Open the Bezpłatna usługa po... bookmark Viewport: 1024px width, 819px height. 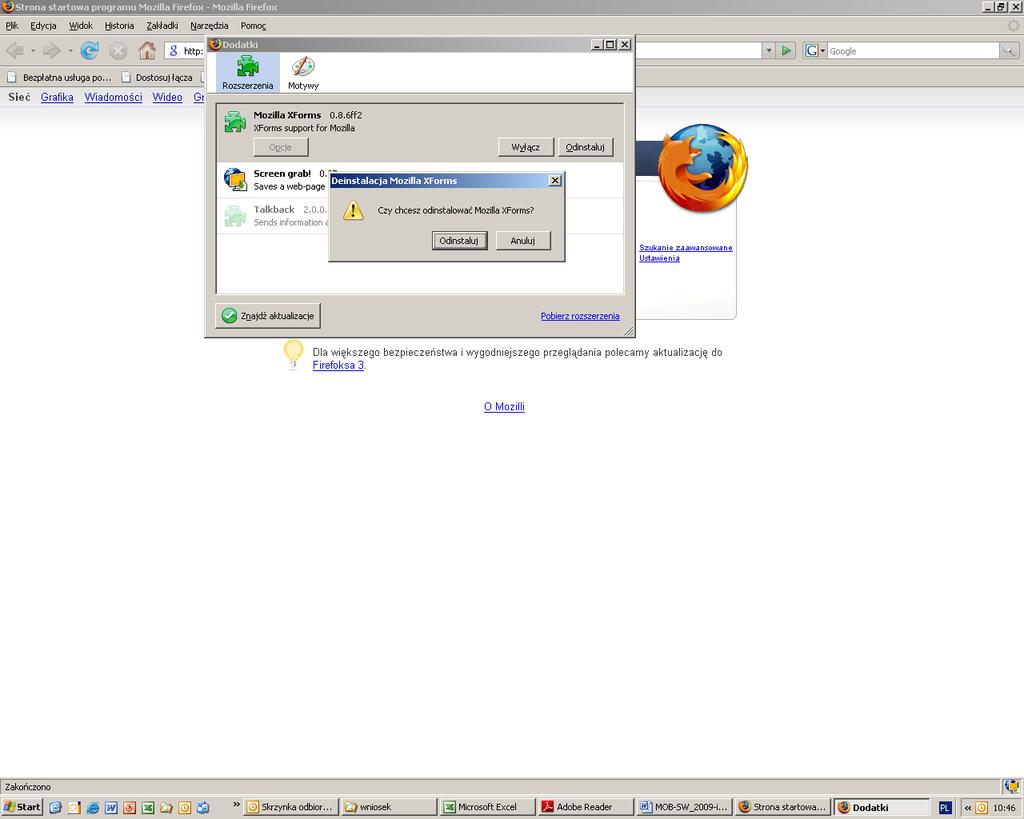(59, 77)
